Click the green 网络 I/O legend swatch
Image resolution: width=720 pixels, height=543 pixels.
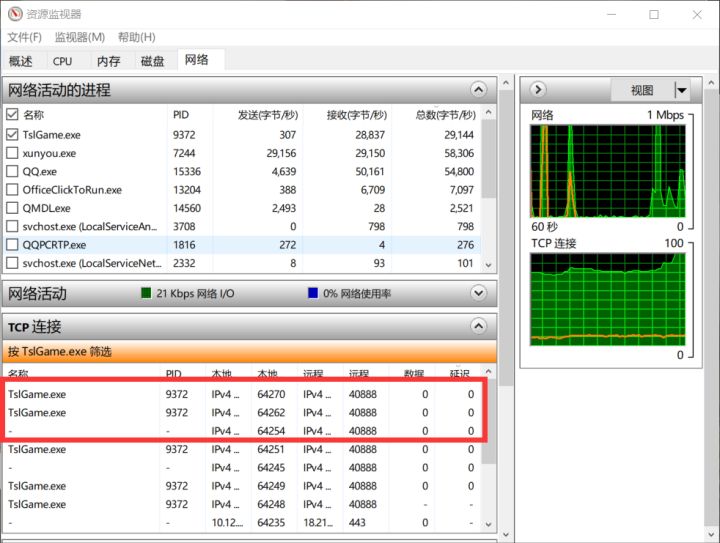point(146,293)
